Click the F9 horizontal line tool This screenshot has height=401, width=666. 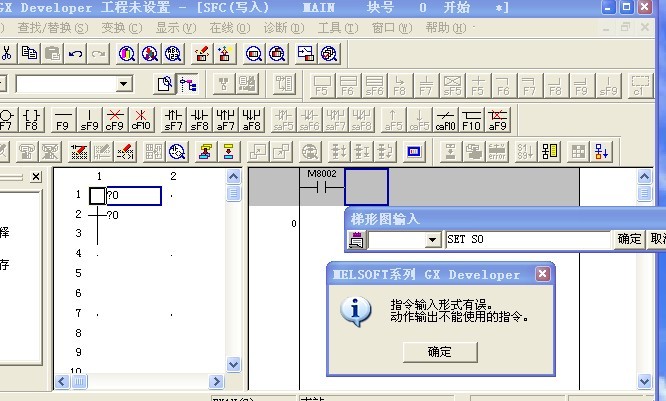[62, 120]
